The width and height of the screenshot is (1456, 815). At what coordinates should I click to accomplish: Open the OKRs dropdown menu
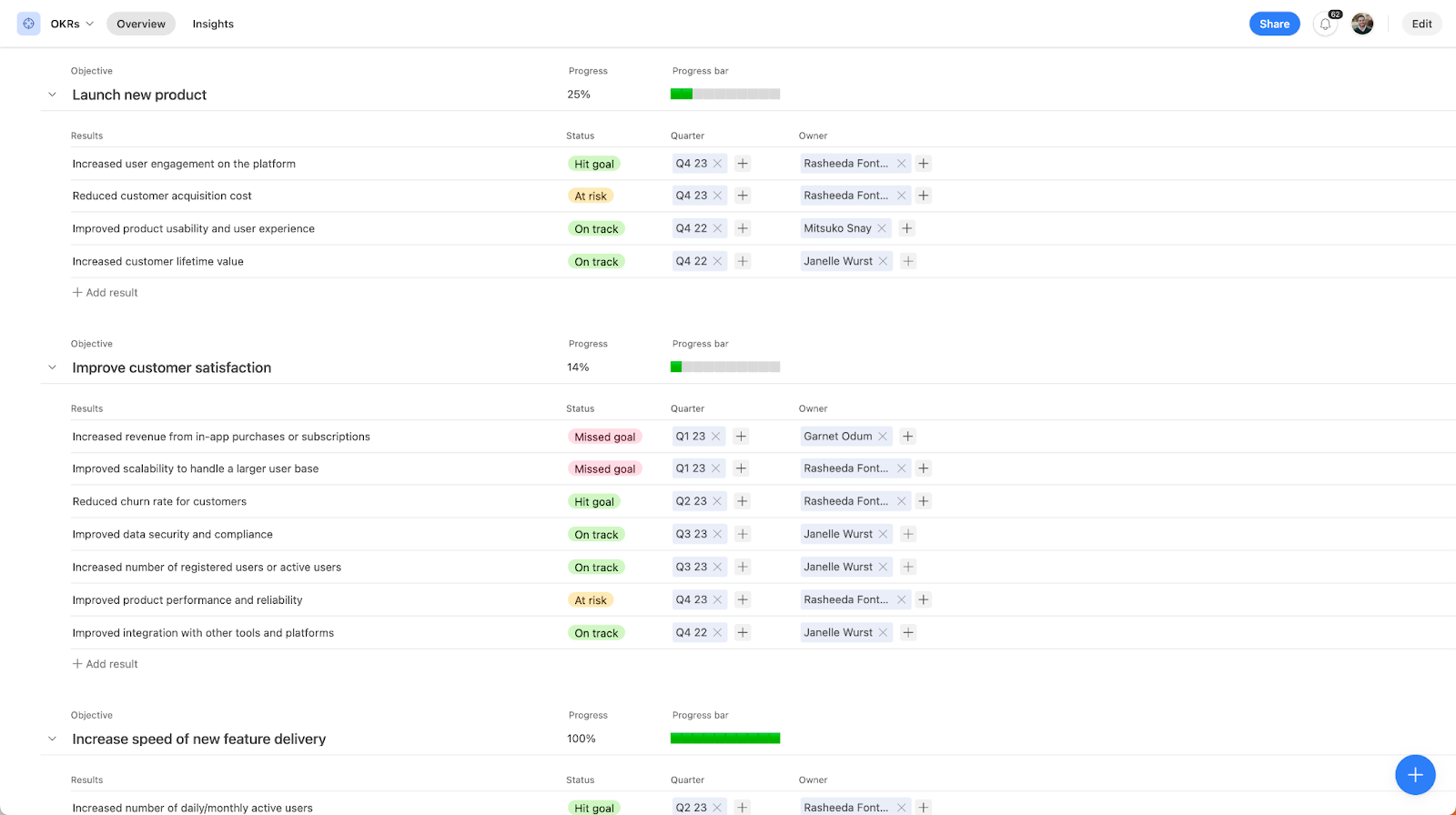point(72,24)
